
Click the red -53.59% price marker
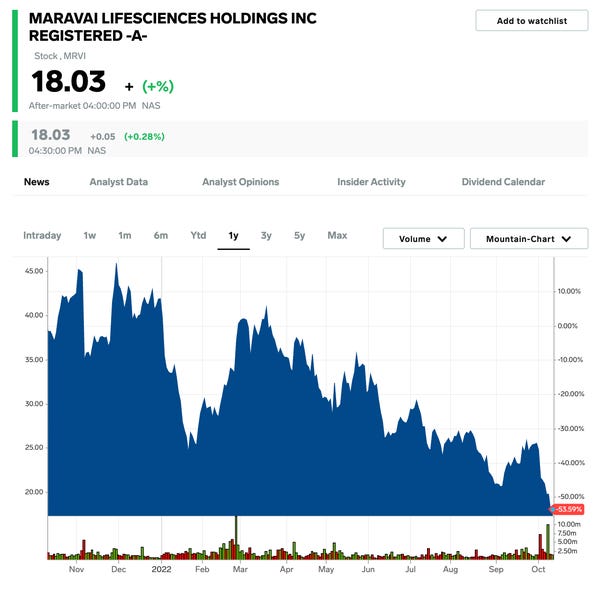pos(568,509)
